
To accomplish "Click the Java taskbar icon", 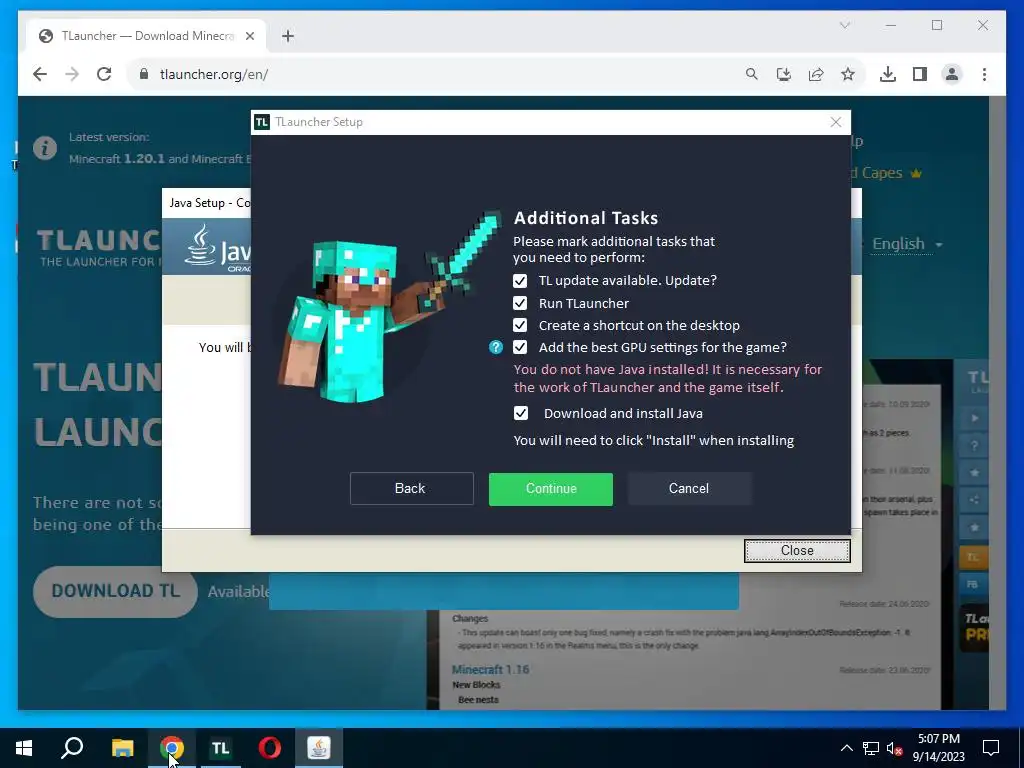I will pos(319,748).
